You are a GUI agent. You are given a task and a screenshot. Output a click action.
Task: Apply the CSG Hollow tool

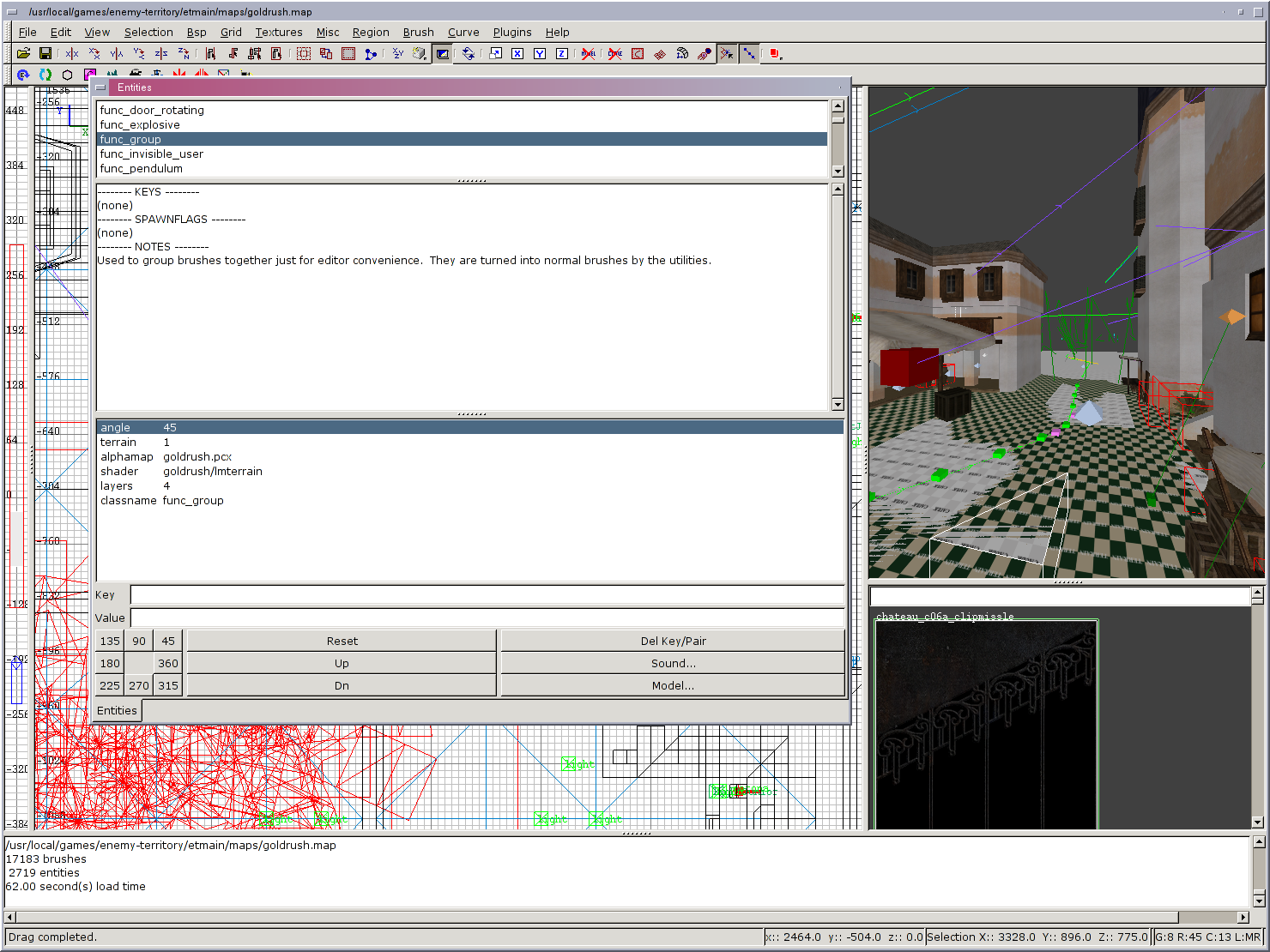(x=304, y=53)
